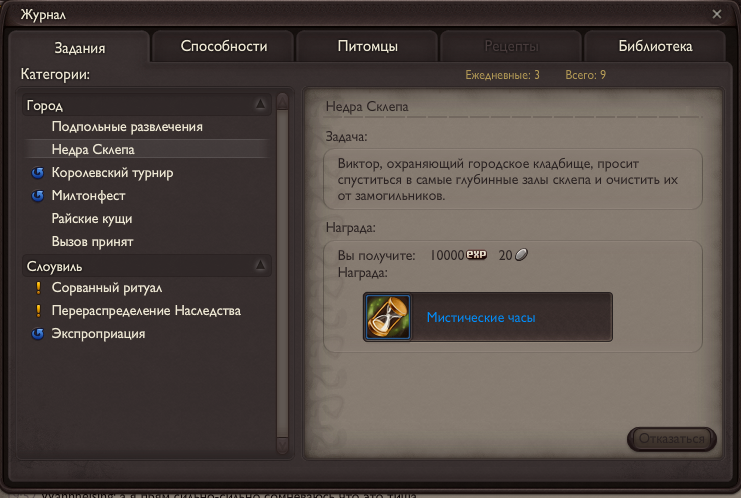The height and width of the screenshot is (498, 741).
Task: Click the Мистические часы hourglass reward icon
Action: pos(388,317)
